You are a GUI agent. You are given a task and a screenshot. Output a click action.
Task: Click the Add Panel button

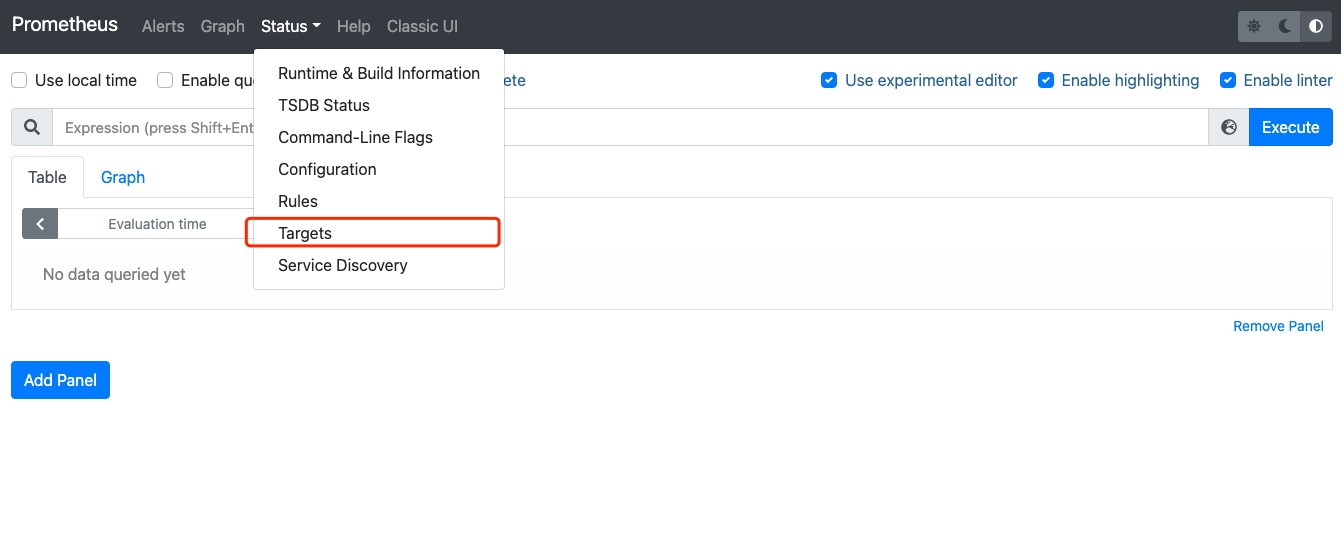[60, 380]
